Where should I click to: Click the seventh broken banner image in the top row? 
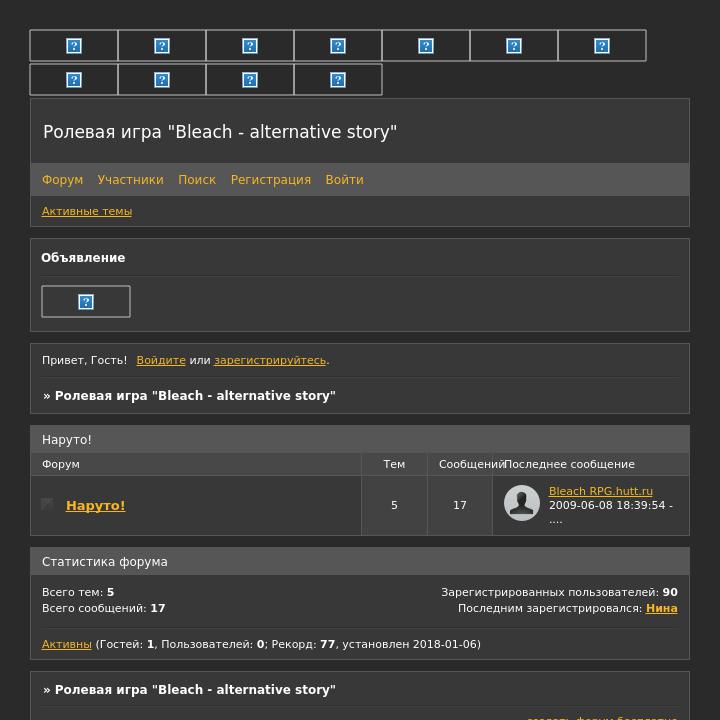click(x=602, y=45)
